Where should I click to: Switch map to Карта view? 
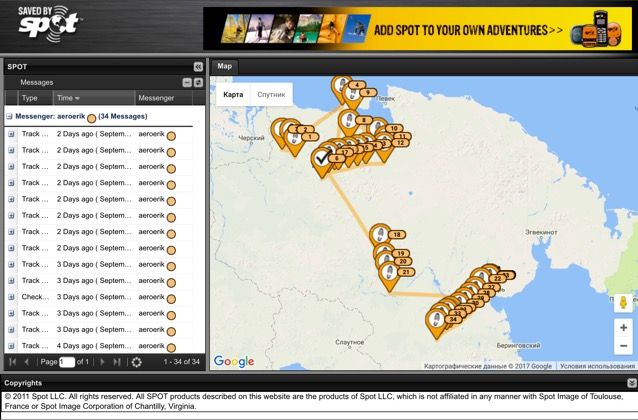tap(233, 94)
